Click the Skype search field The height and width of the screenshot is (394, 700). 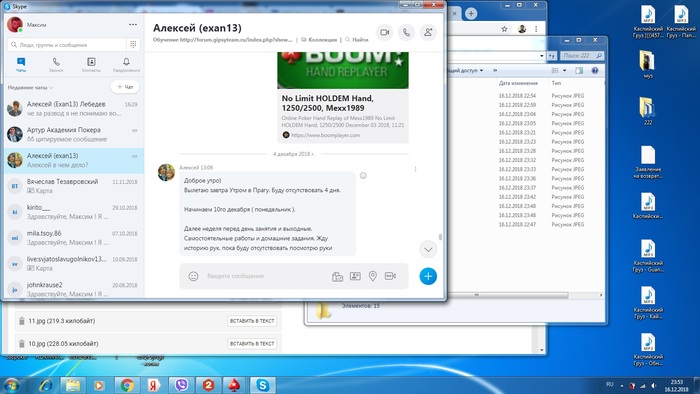tap(67, 45)
